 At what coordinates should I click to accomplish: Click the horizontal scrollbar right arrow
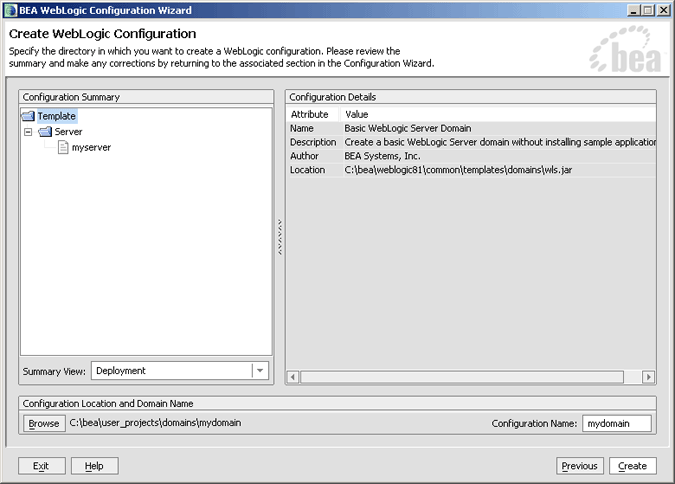648,377
